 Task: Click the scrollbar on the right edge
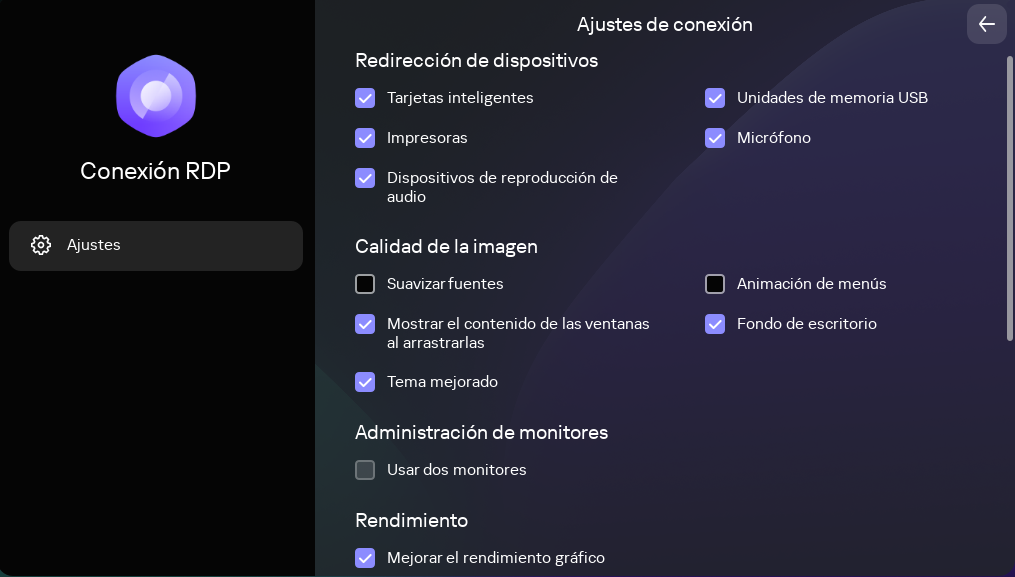click(x=1009, y=195)
